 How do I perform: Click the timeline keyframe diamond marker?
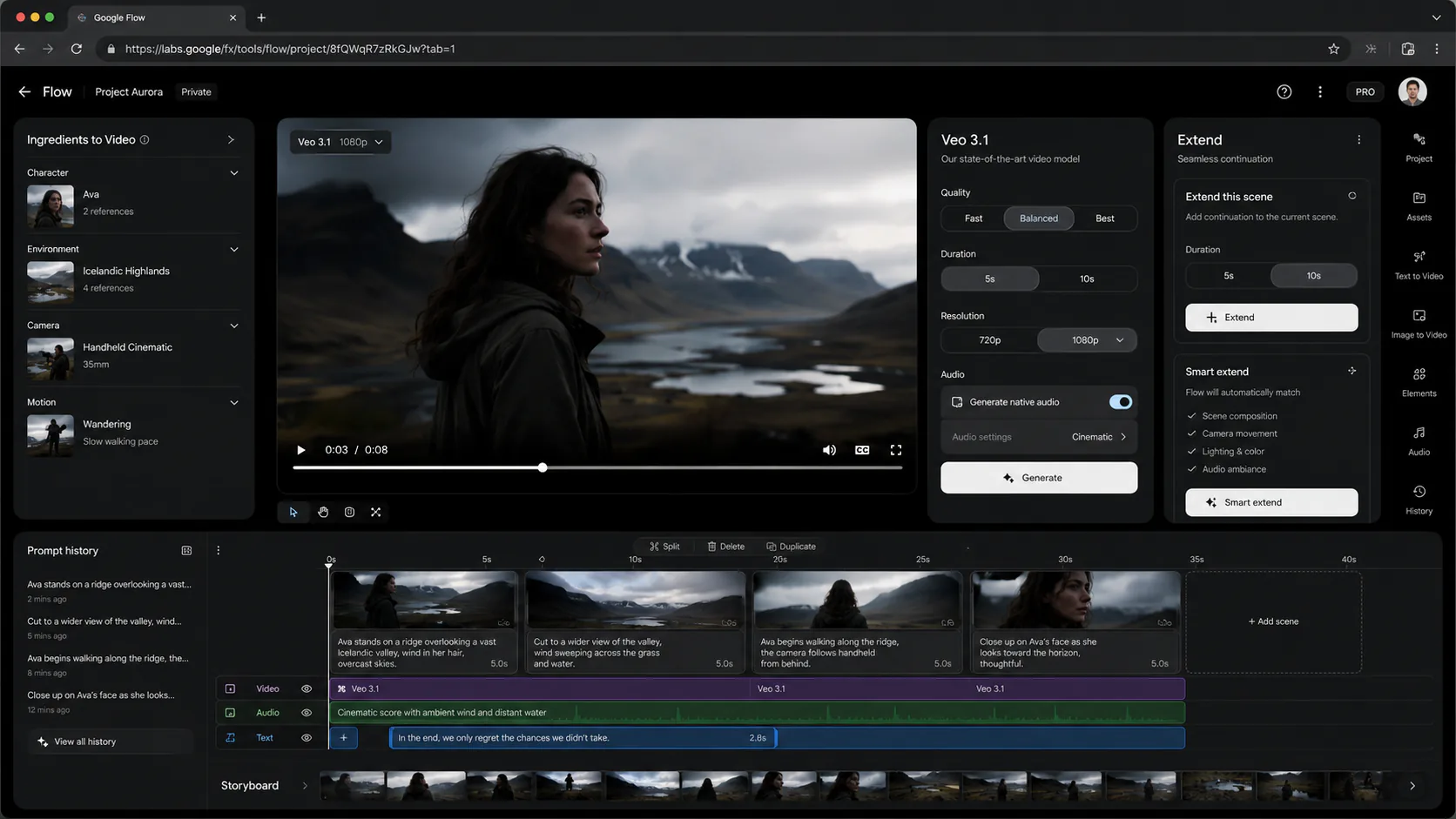coord(542,560)
